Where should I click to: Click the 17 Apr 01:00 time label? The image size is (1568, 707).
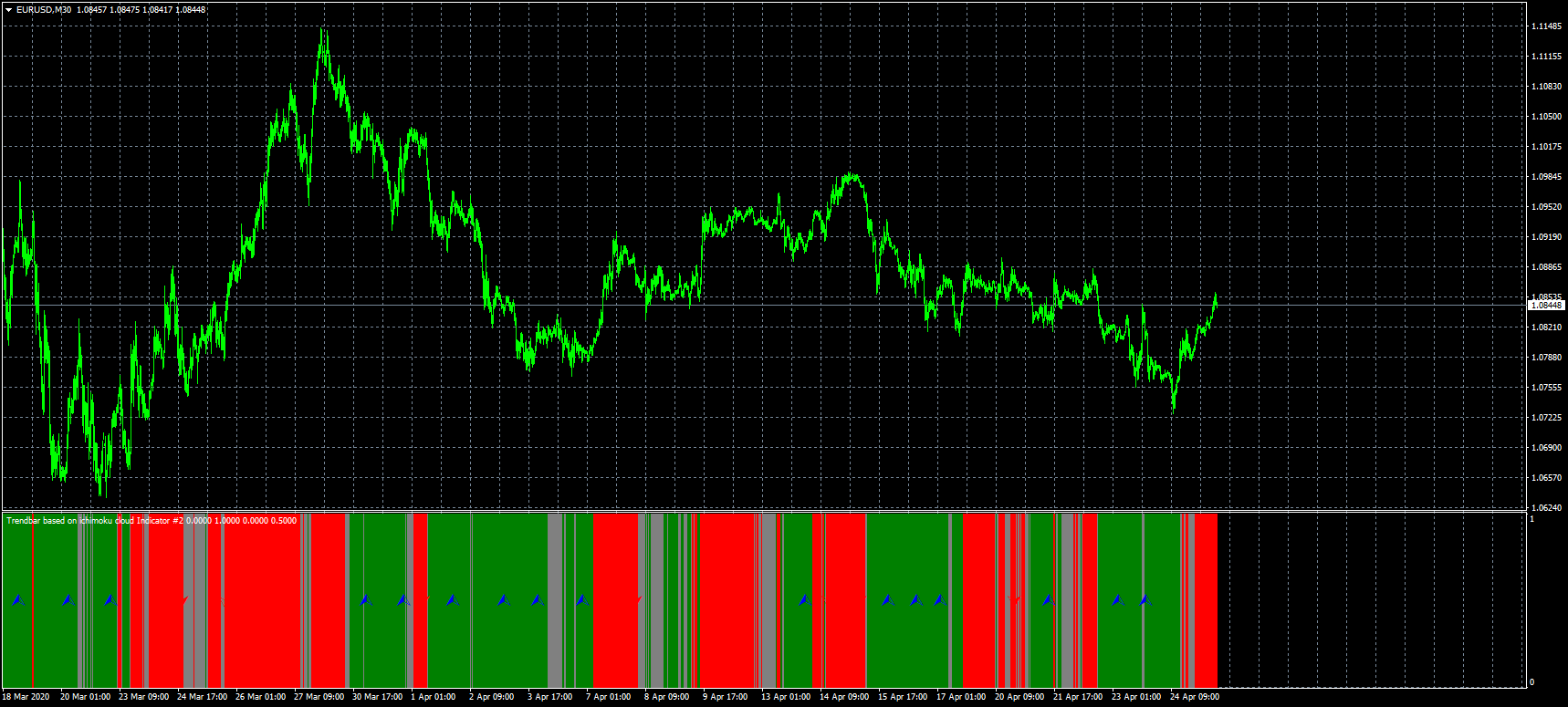point(961,697)
